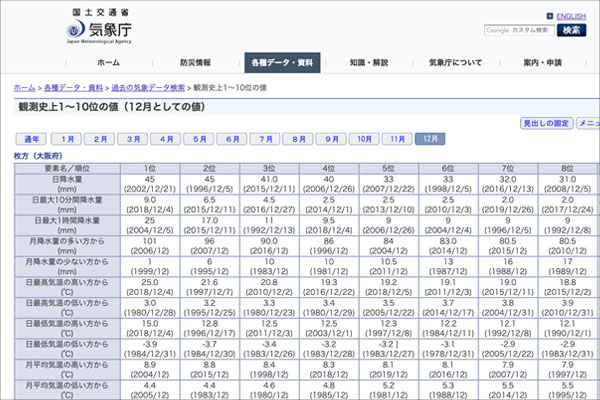Screen dimensions: 600x400
Task: Open the ホーム navigation menu item
Action: coord(108,63)
